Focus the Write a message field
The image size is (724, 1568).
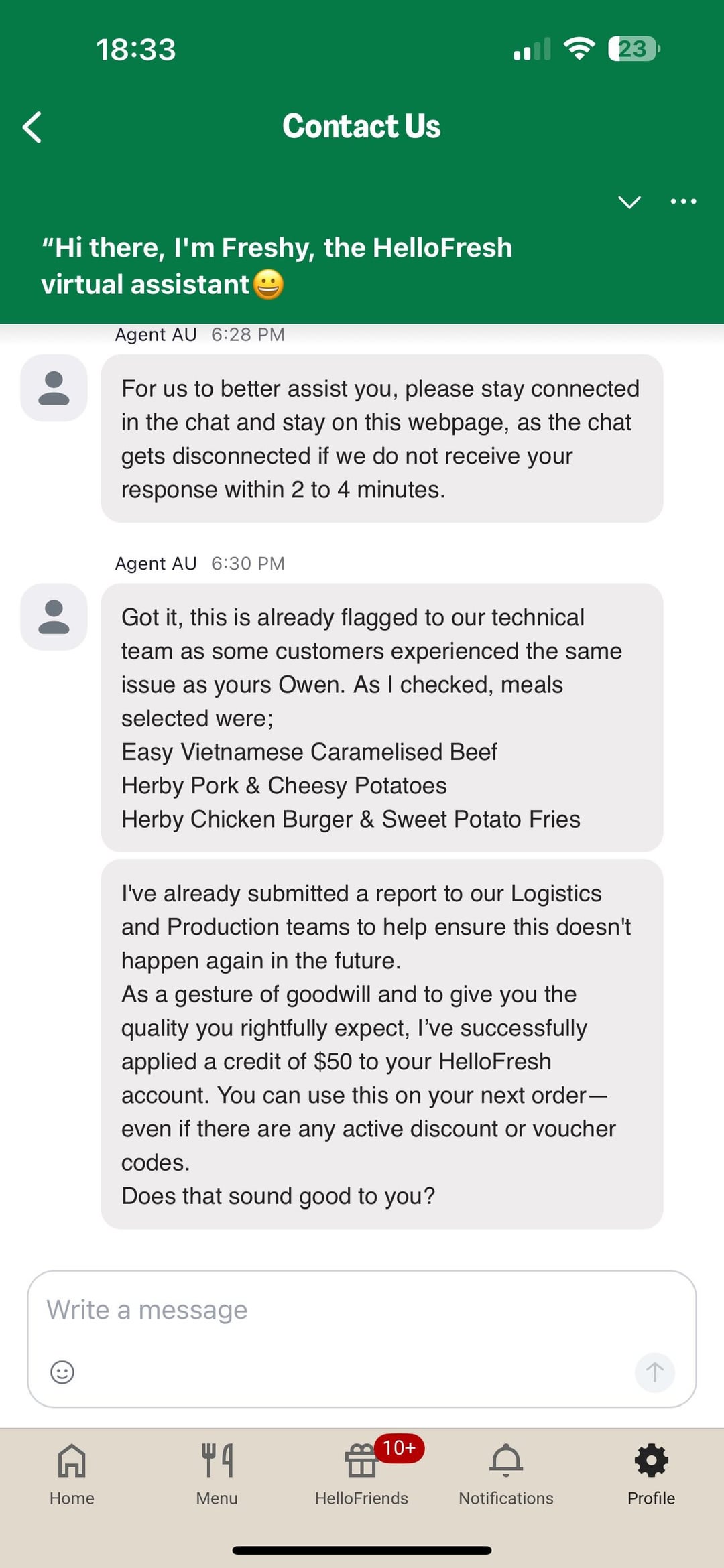click(362, 1310)
